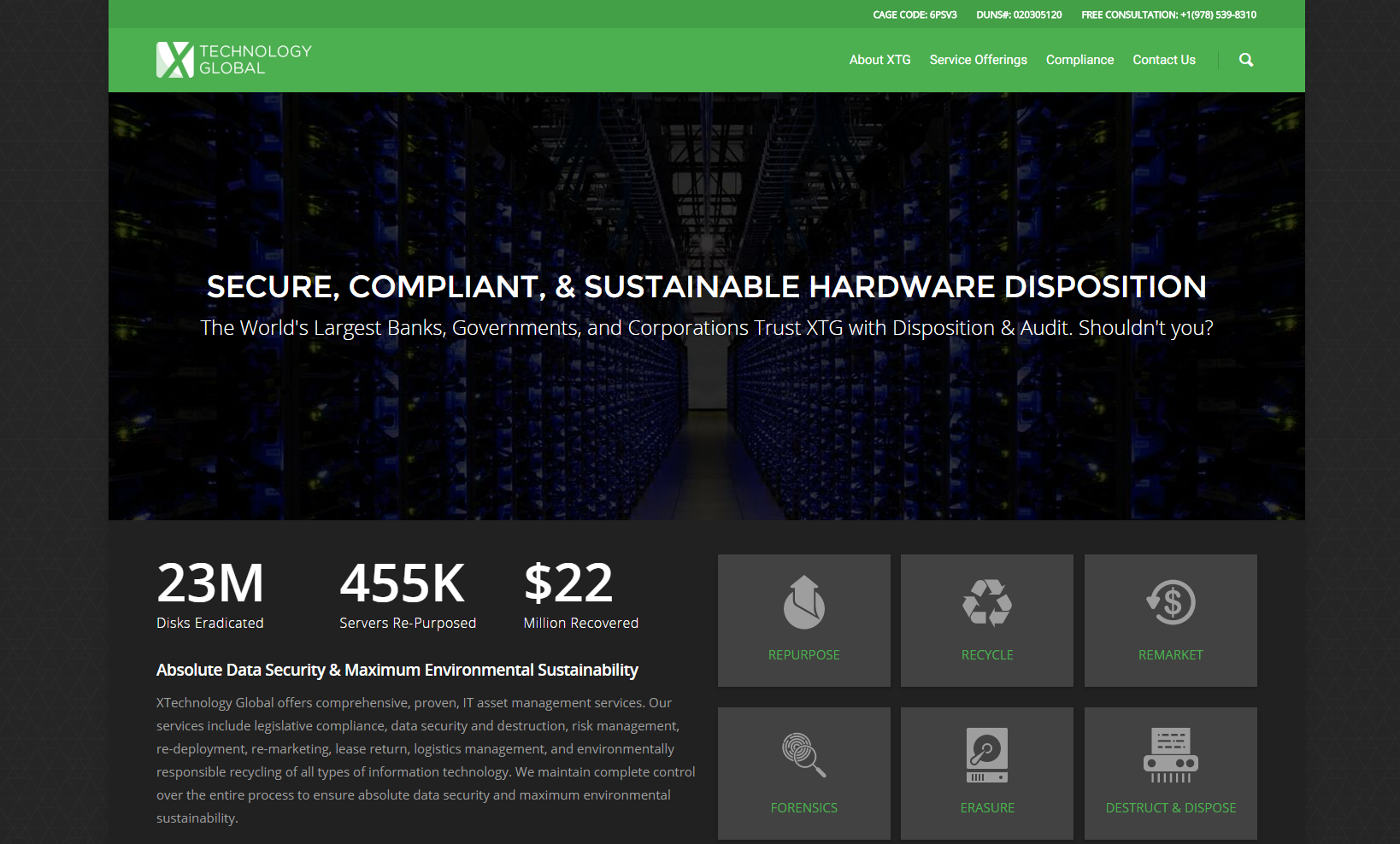Select the Forensics fingerprint magnifier icon

804,755
